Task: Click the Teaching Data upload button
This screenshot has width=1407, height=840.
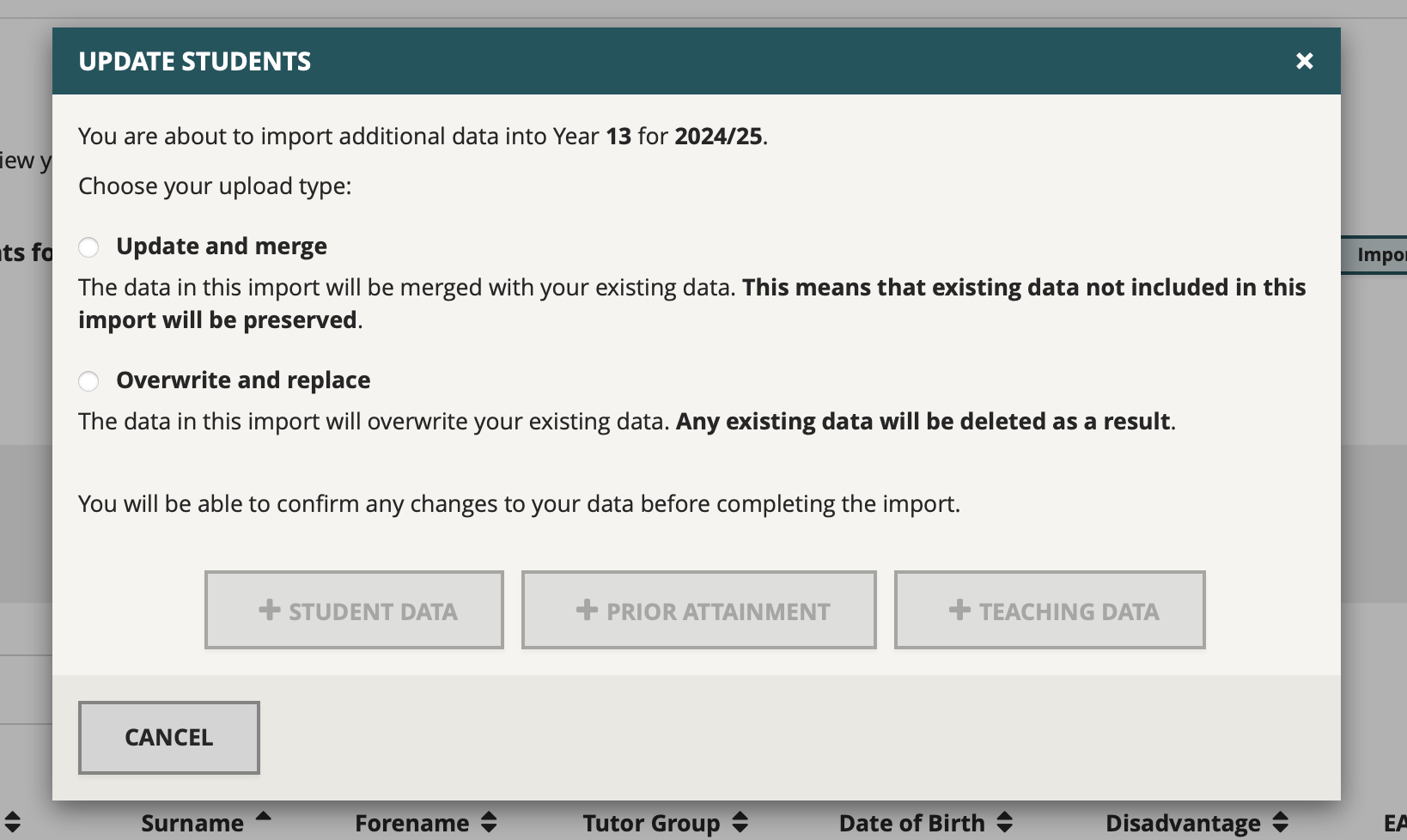Action: [x=1050, y=610]
